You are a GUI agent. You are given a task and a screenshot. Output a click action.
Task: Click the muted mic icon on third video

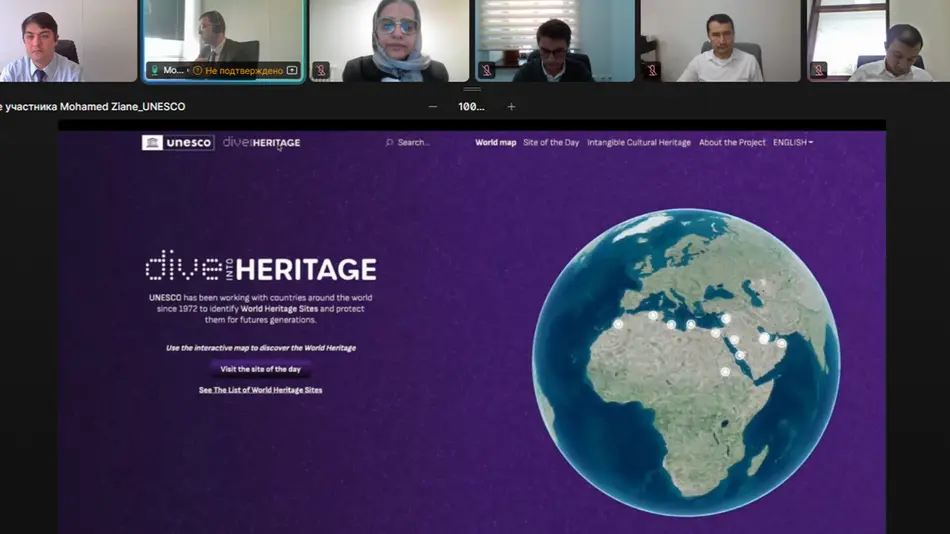pos(321,70)
